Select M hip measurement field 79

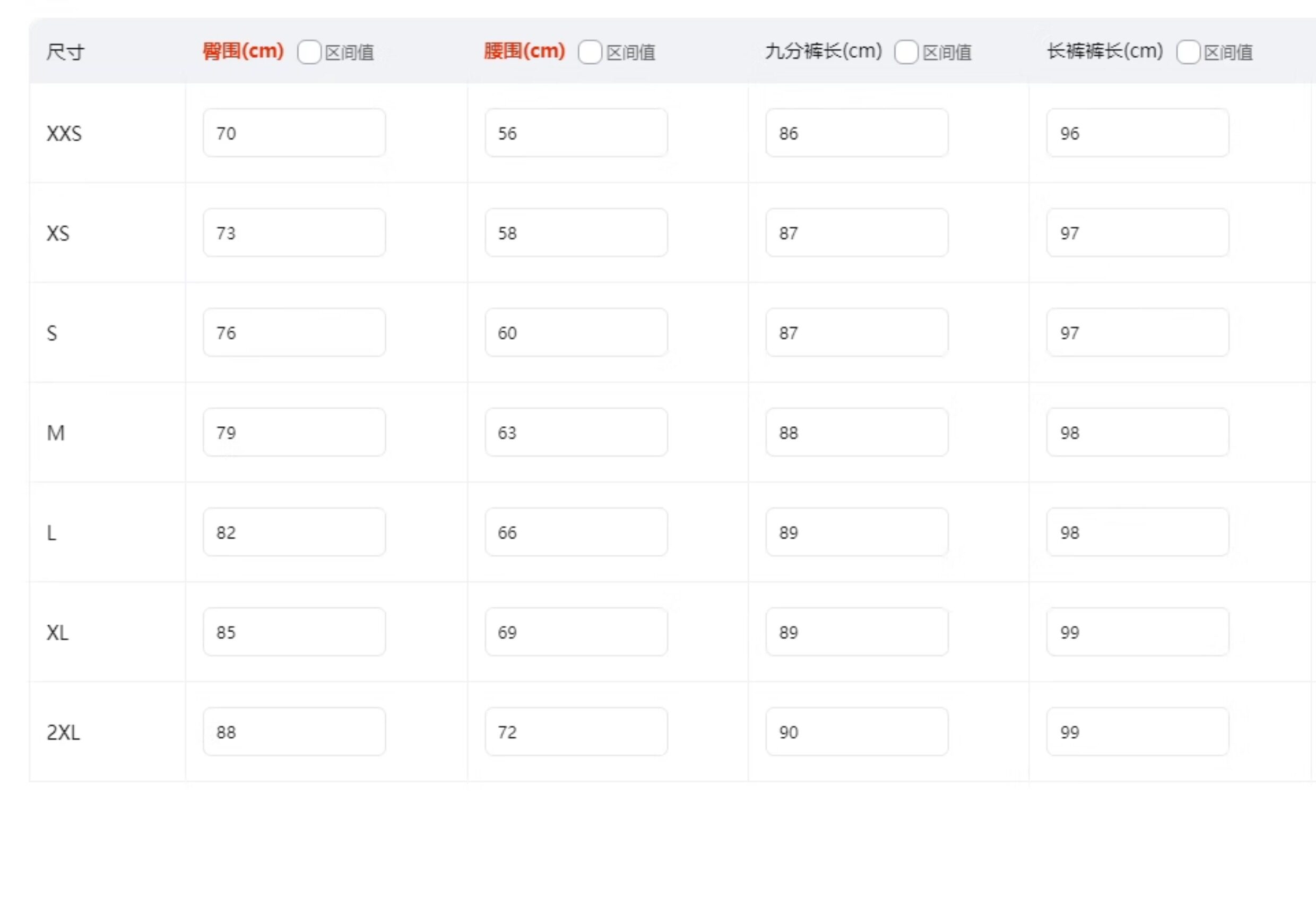(x=294, y=433)
